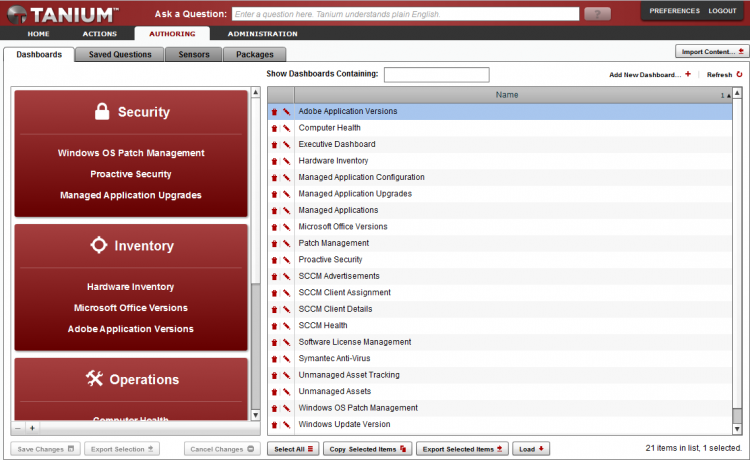Open the Actions menu
The image size is (750, 460).
coord(99,33)
